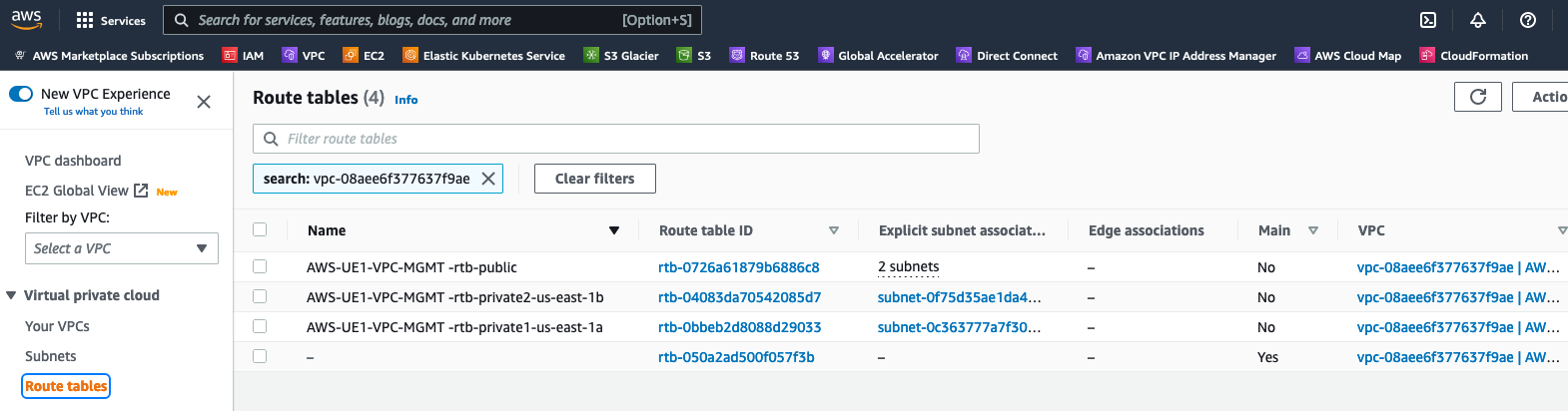This screenshot has height=411, width=1568.
Task: Open the Actions dropdown button
Action: point(1541,97)
